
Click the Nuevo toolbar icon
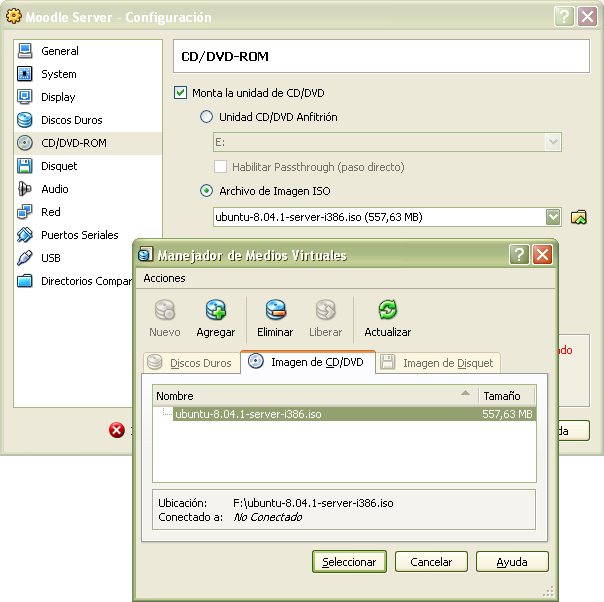click(x=165, y=318)
